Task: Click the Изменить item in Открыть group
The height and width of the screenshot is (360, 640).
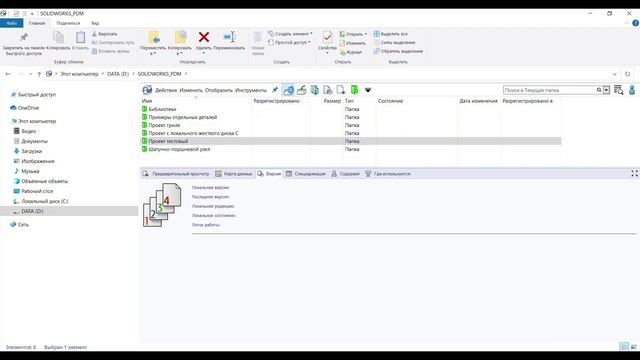Action: [353, 43]
